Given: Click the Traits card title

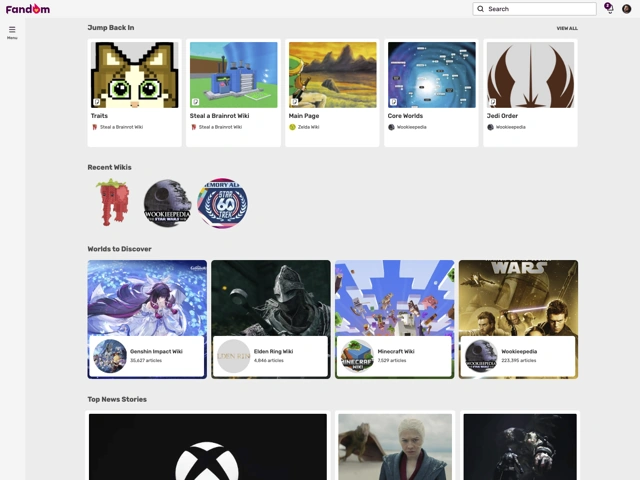Looking at the screenshot, I should coord(99,116).
